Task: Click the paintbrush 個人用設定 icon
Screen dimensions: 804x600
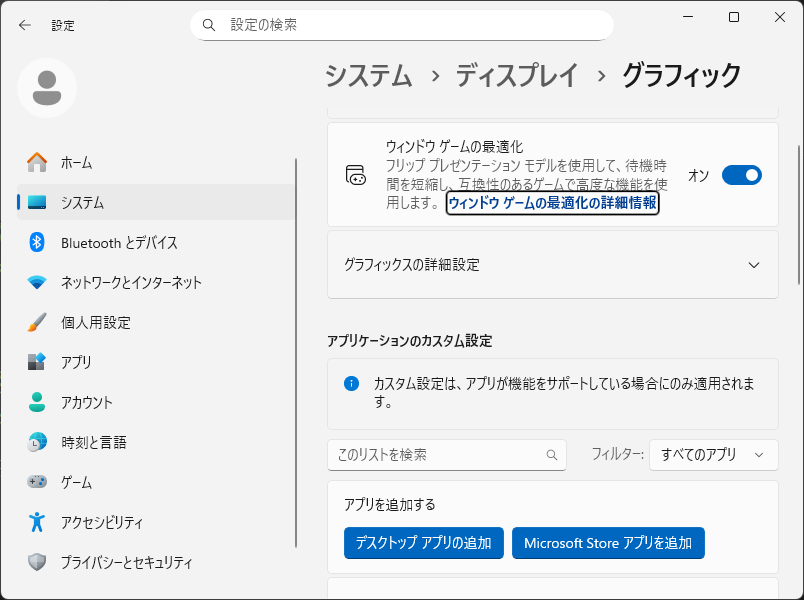Action: pos(37,322)
